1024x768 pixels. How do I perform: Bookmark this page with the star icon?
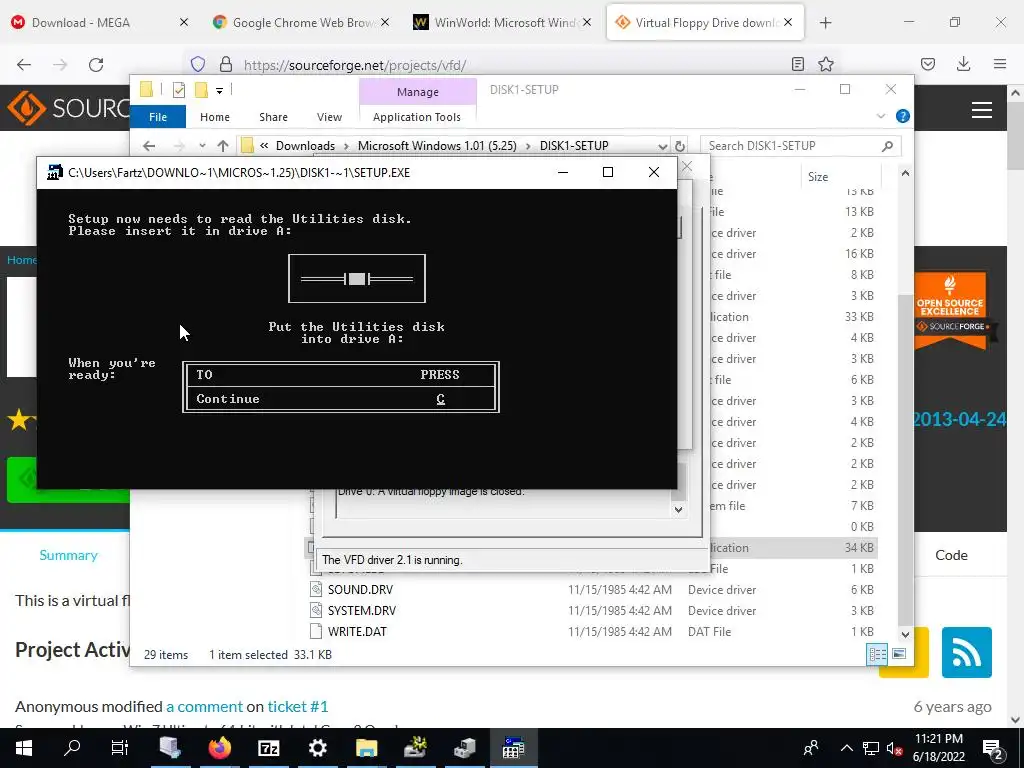pyautogui.click(x=826, y=64)
